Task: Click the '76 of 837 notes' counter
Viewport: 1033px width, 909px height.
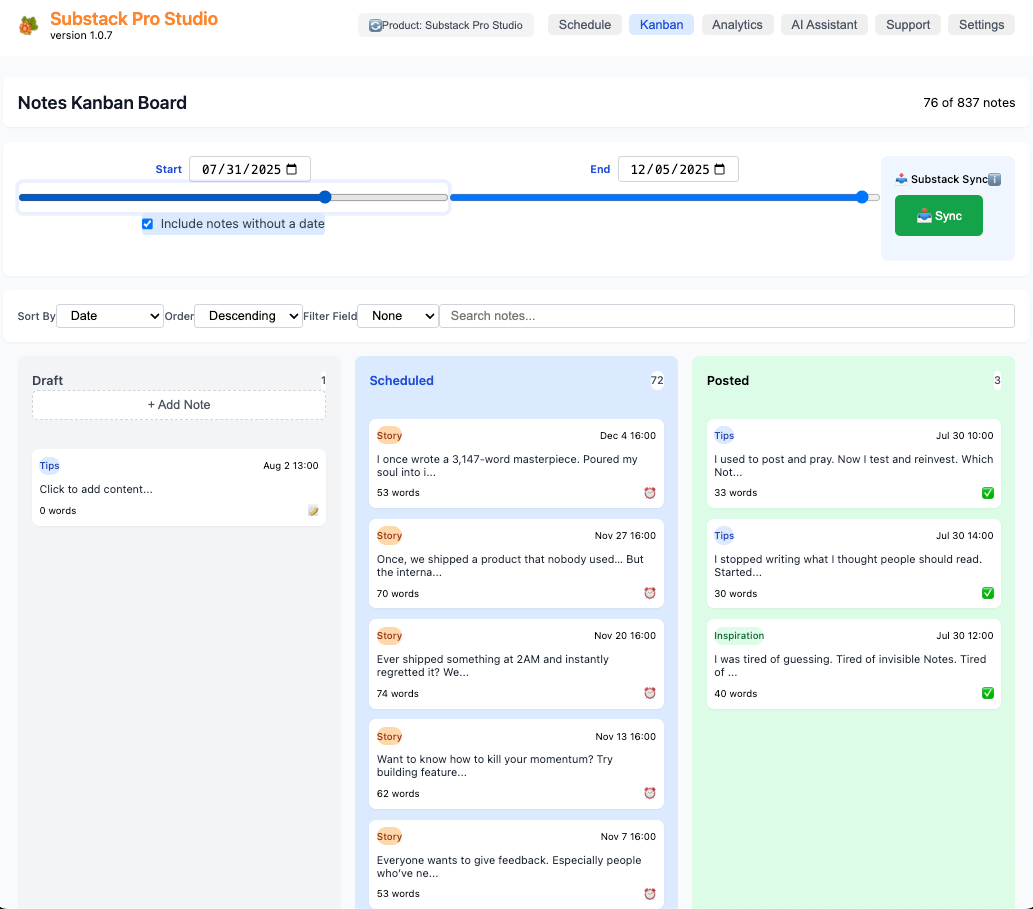Action: pyautogui.click(x=969, y=103)
